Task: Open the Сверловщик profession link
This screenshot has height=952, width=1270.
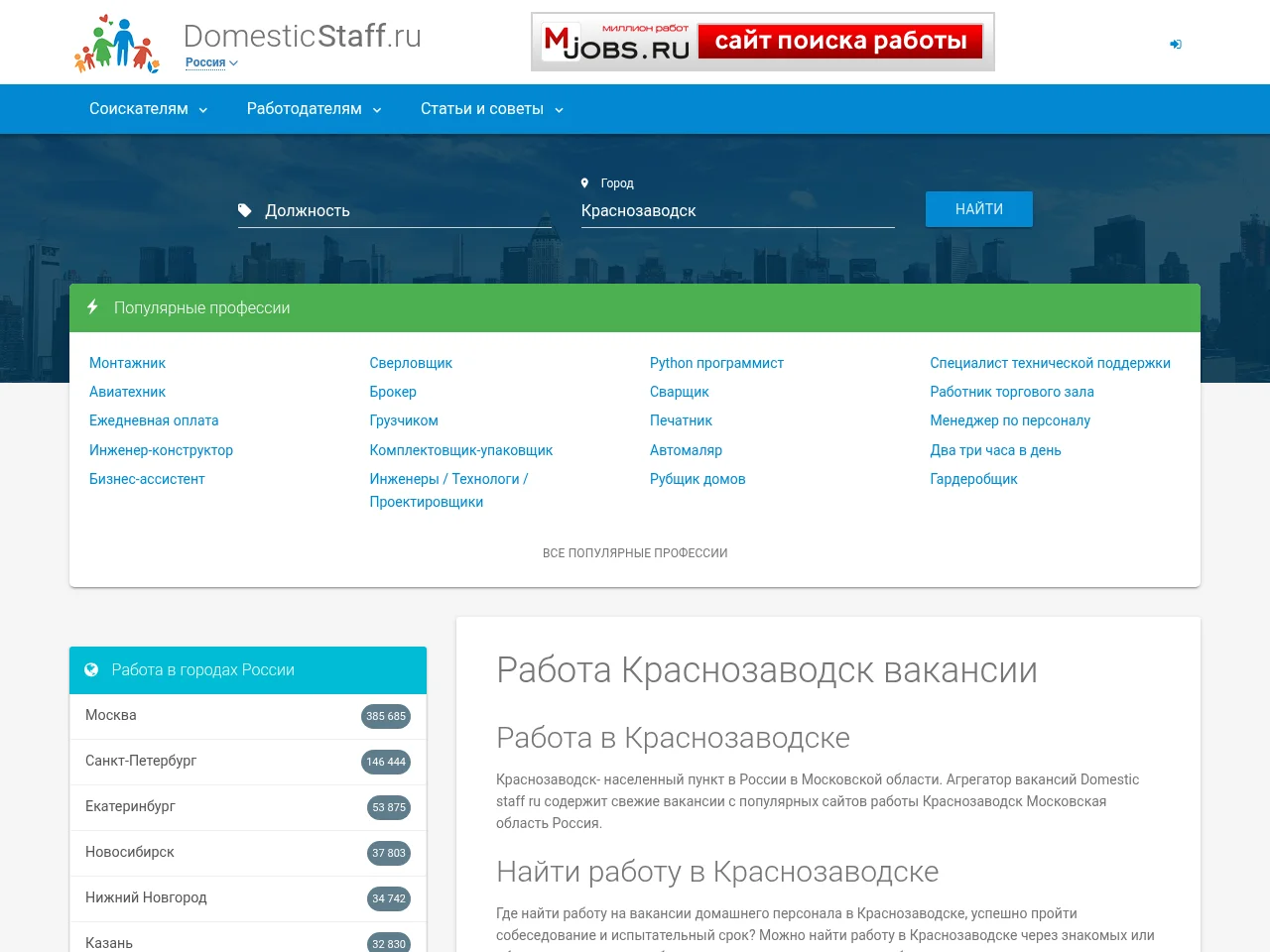Action: (411, 363)
